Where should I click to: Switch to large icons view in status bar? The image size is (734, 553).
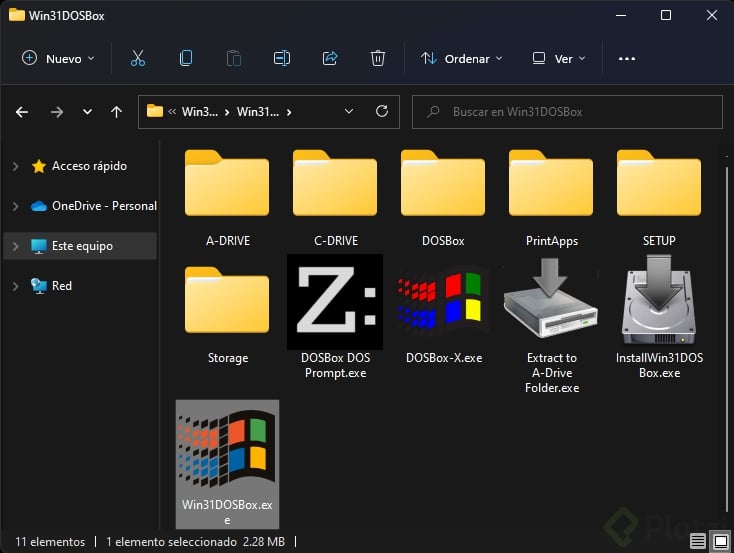coord(721,542)
